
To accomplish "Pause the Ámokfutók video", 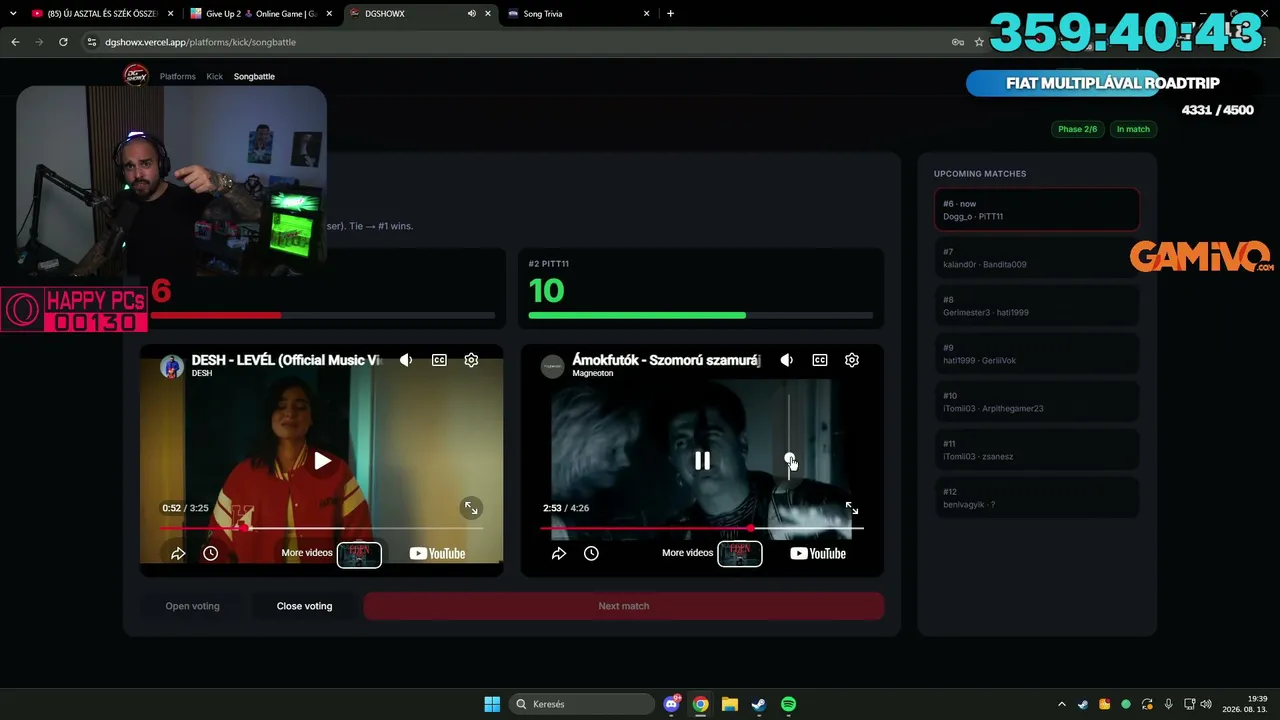I will pos(703,461).
